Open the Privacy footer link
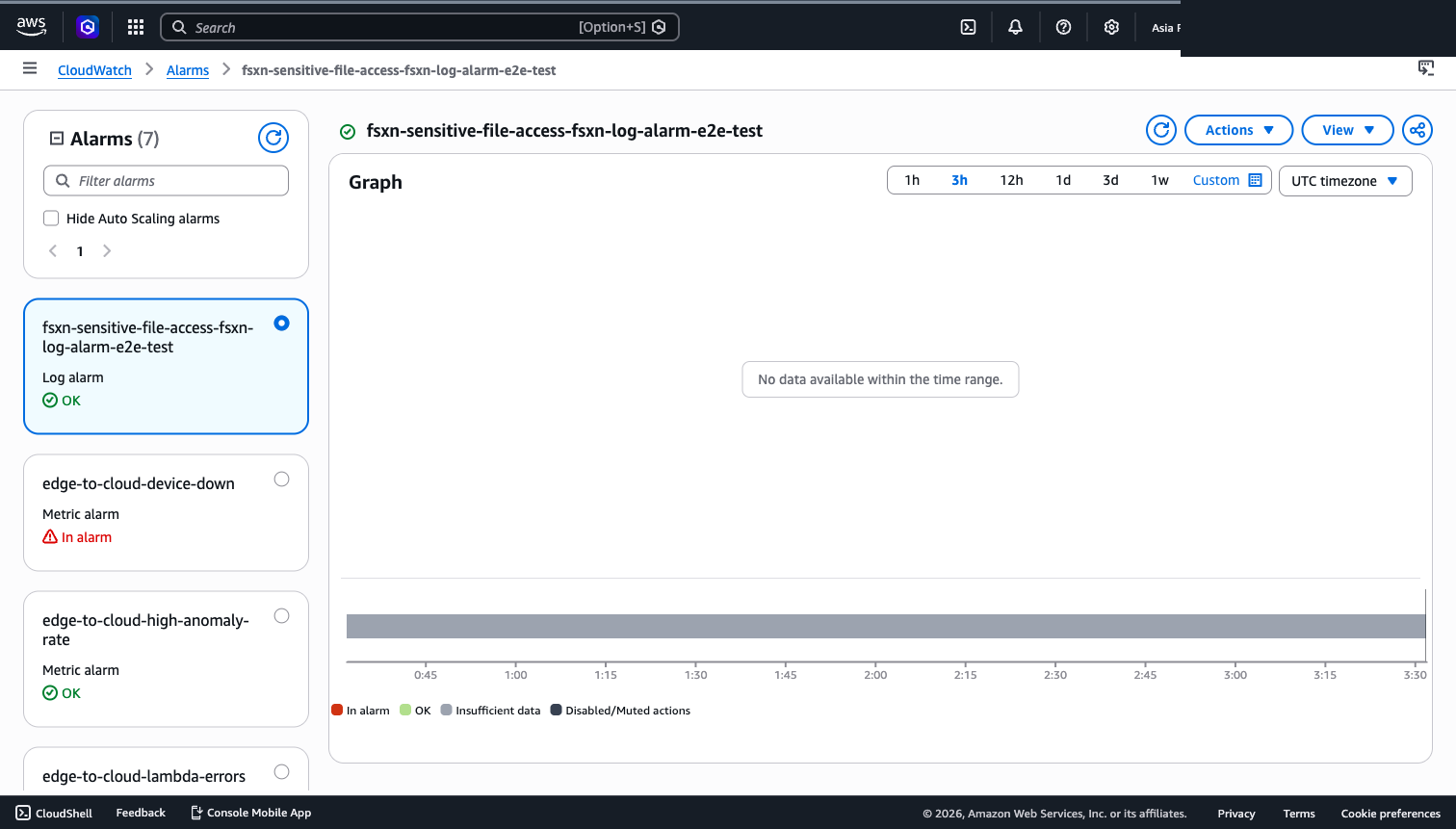1456x829 pixels. [x=1236, y=814]
